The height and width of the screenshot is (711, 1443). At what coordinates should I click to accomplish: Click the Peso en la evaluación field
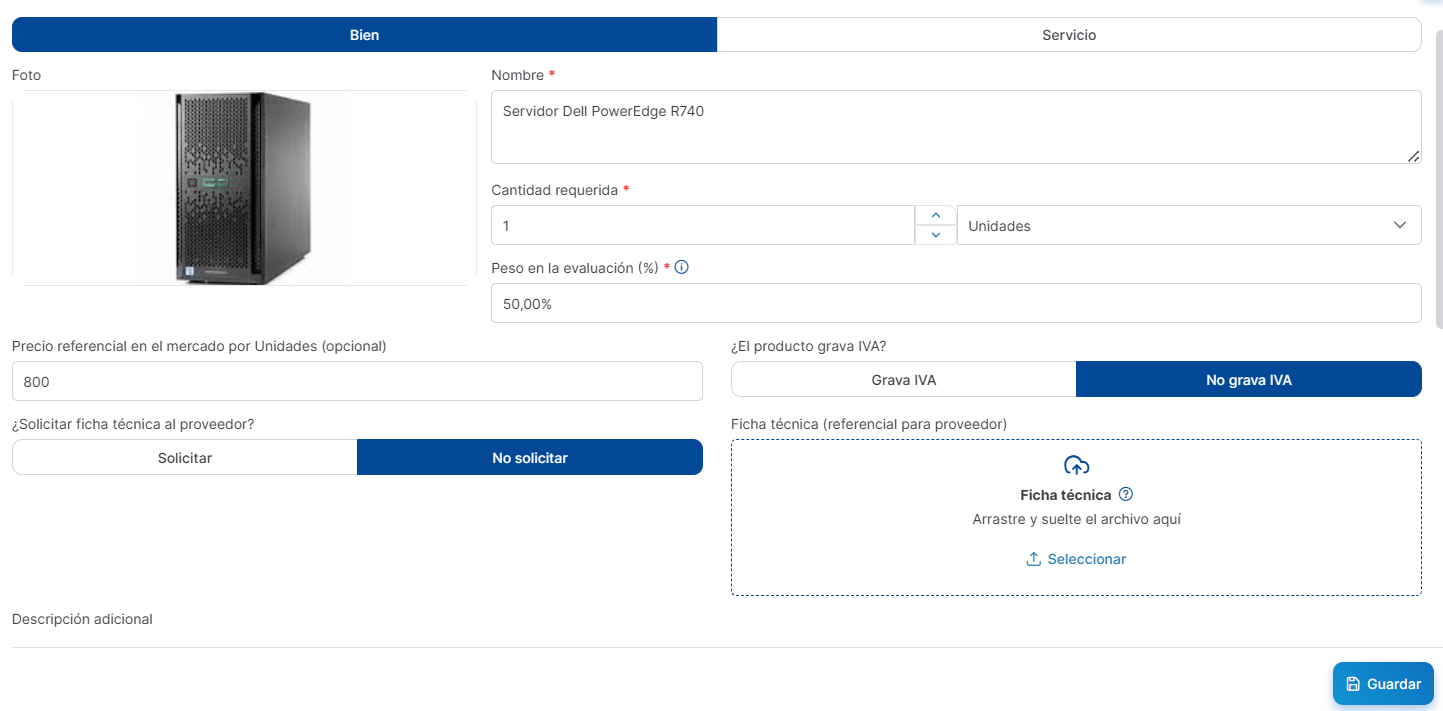tap(955, 304)
